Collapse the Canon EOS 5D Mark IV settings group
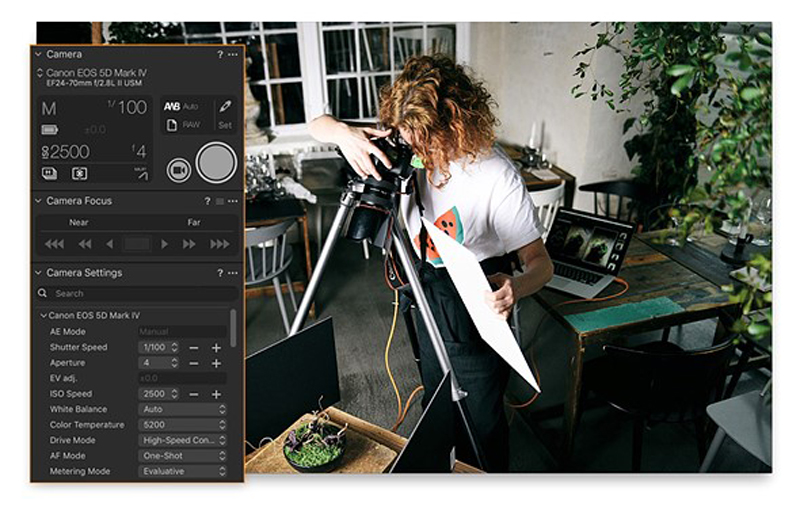800x507 pixels. pyautogui.click(x=43, y=315)
